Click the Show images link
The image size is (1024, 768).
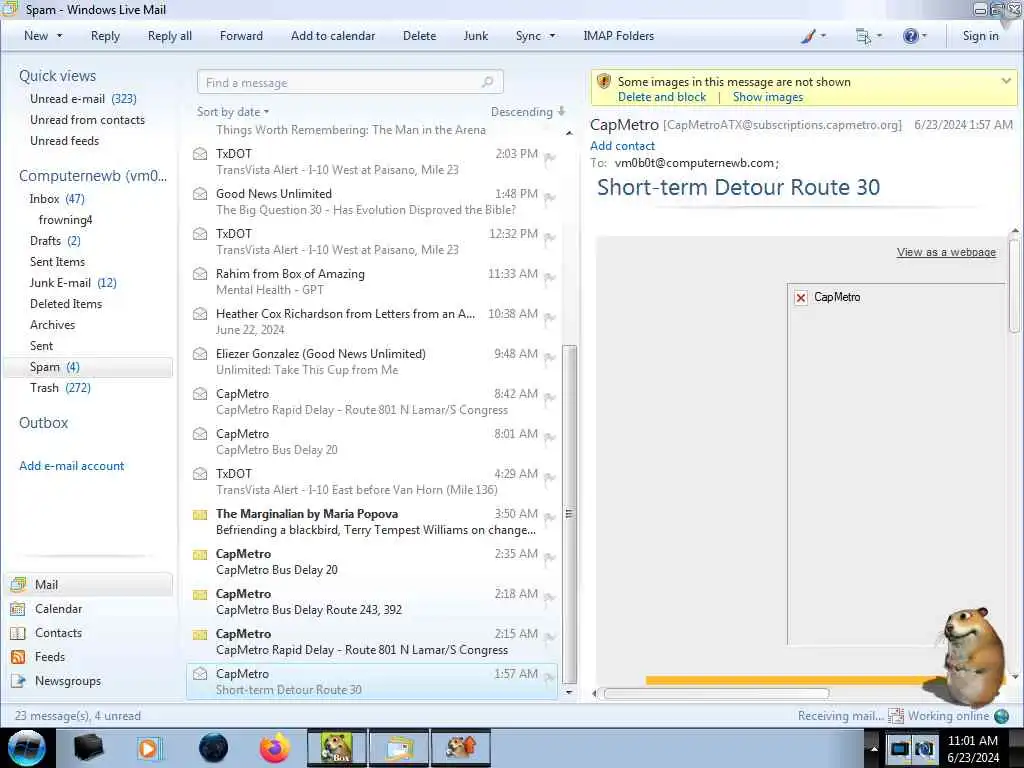coord(768,97)
